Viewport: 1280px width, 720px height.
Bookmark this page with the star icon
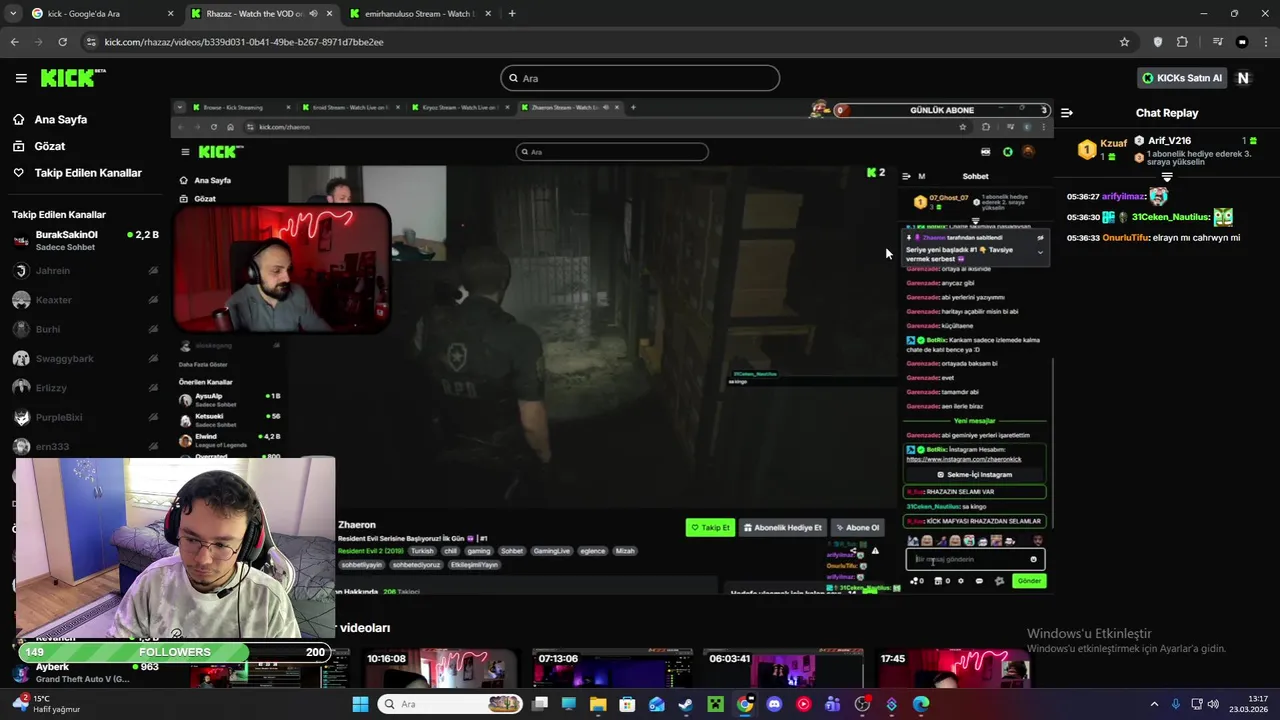click(x=1124, y=42)
